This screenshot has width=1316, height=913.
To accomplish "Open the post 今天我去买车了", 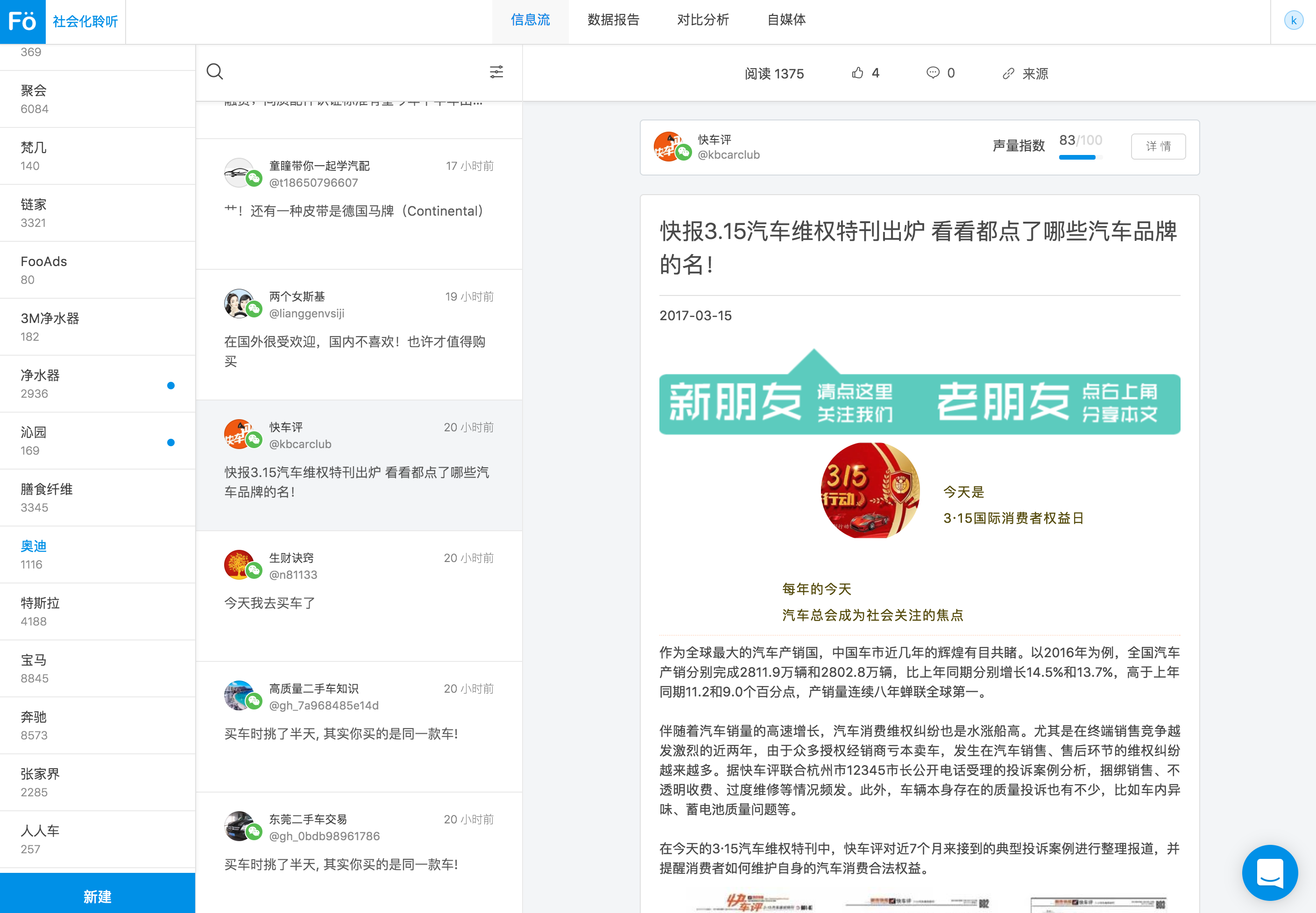I will point(359,596).
